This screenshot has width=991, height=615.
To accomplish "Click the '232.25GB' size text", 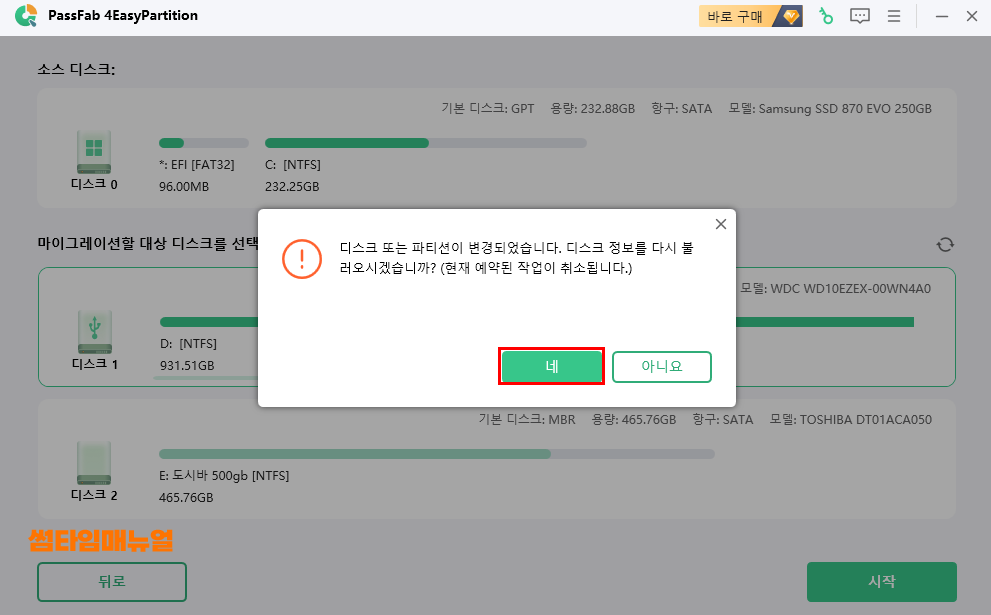I will coord(292,187).
